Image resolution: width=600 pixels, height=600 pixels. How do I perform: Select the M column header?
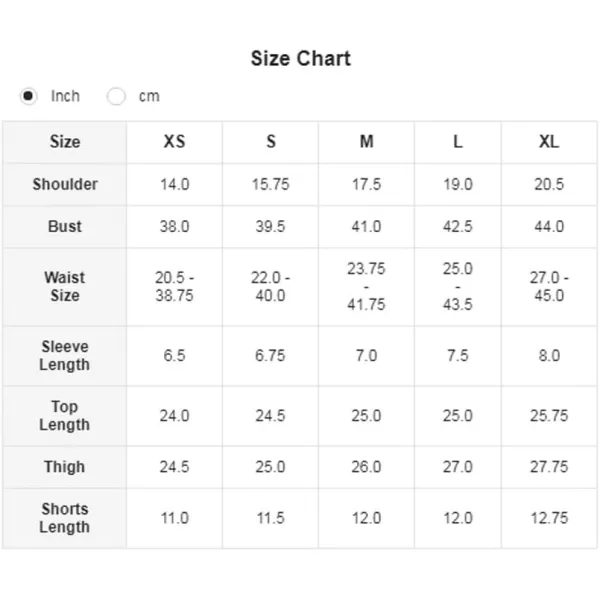[367, 142]
